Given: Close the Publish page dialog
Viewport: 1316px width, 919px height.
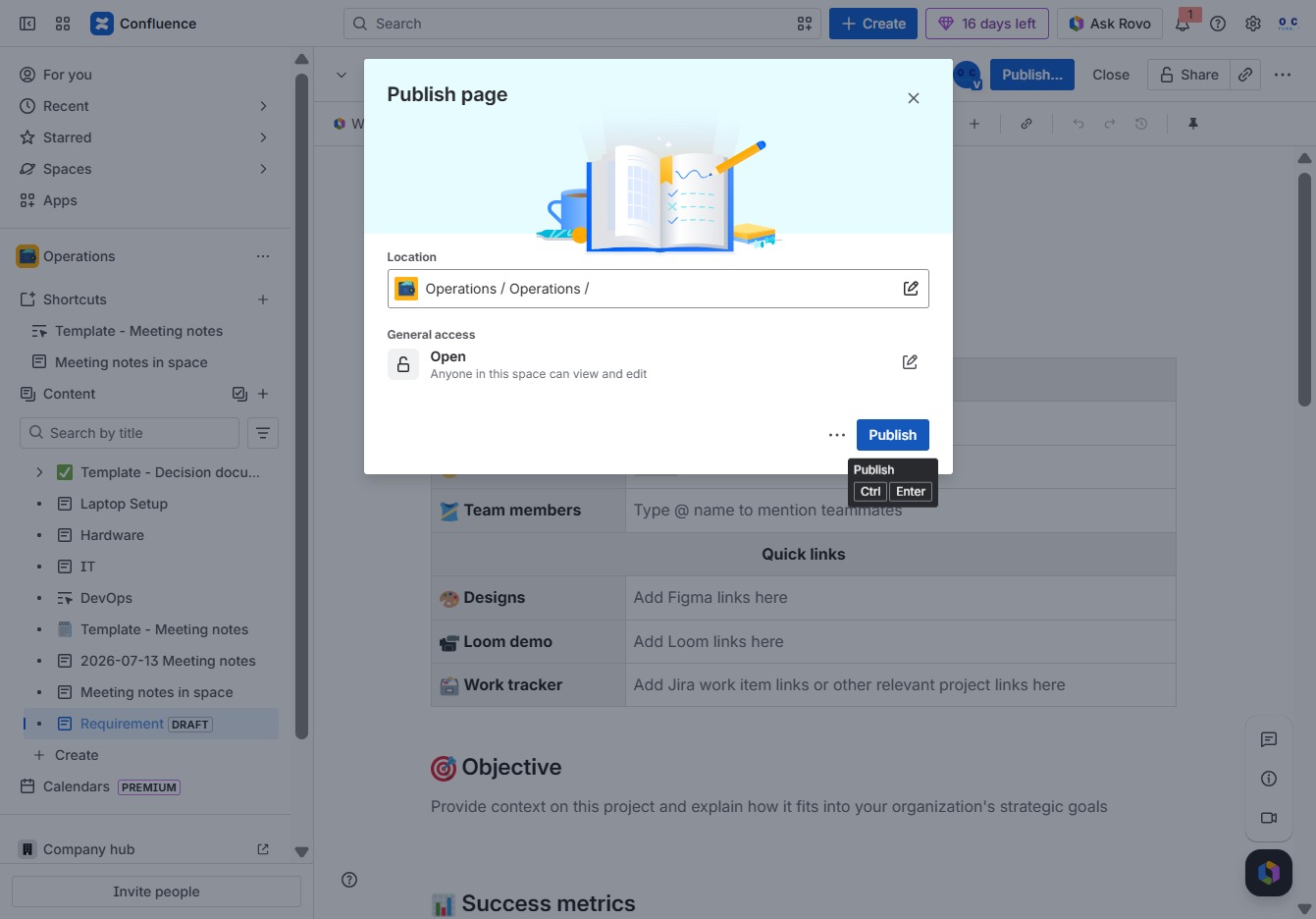Looking at the screenshot, I should pyautogui.click(x=914, y=98).
